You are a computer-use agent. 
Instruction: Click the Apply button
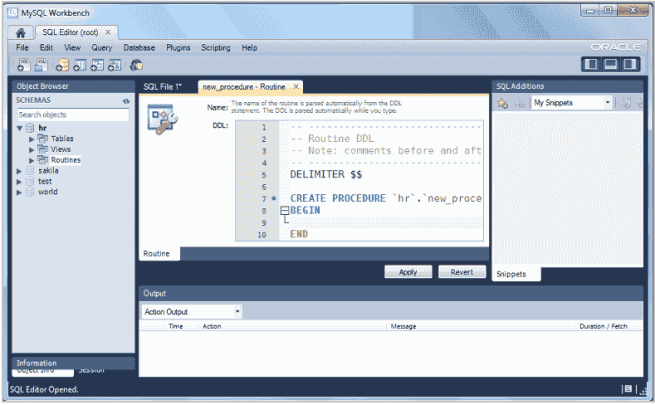pos(408,272)
